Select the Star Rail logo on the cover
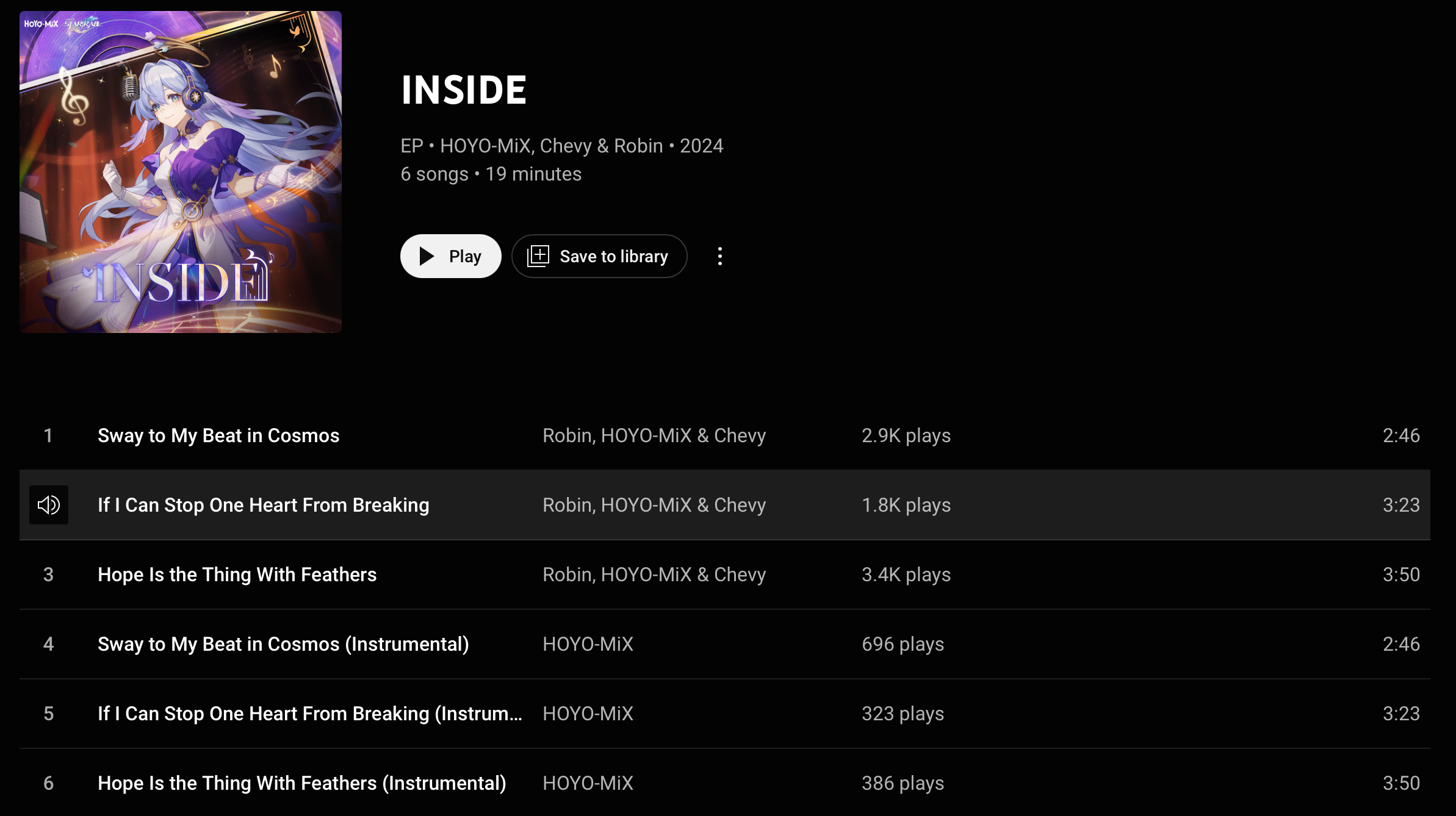Viewport: 1456px width, 816px height. tap(77, 23)
